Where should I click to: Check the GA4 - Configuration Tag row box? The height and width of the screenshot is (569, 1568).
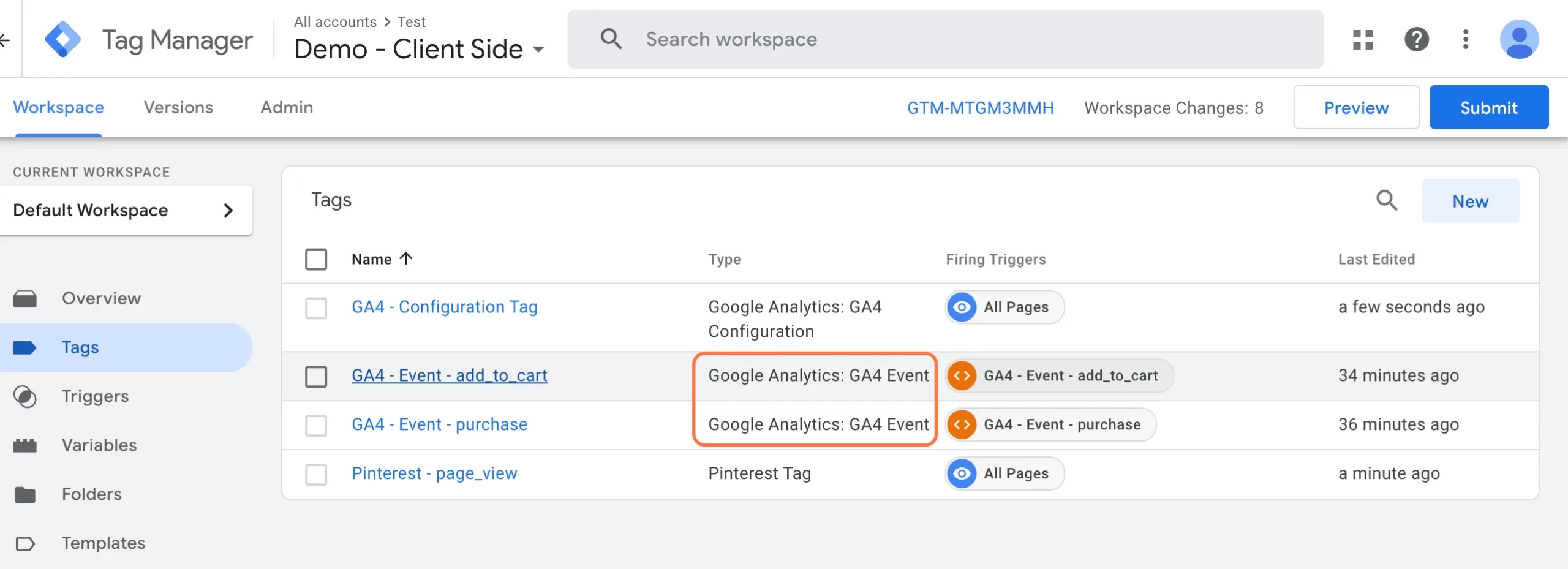[x=316, y=308]
